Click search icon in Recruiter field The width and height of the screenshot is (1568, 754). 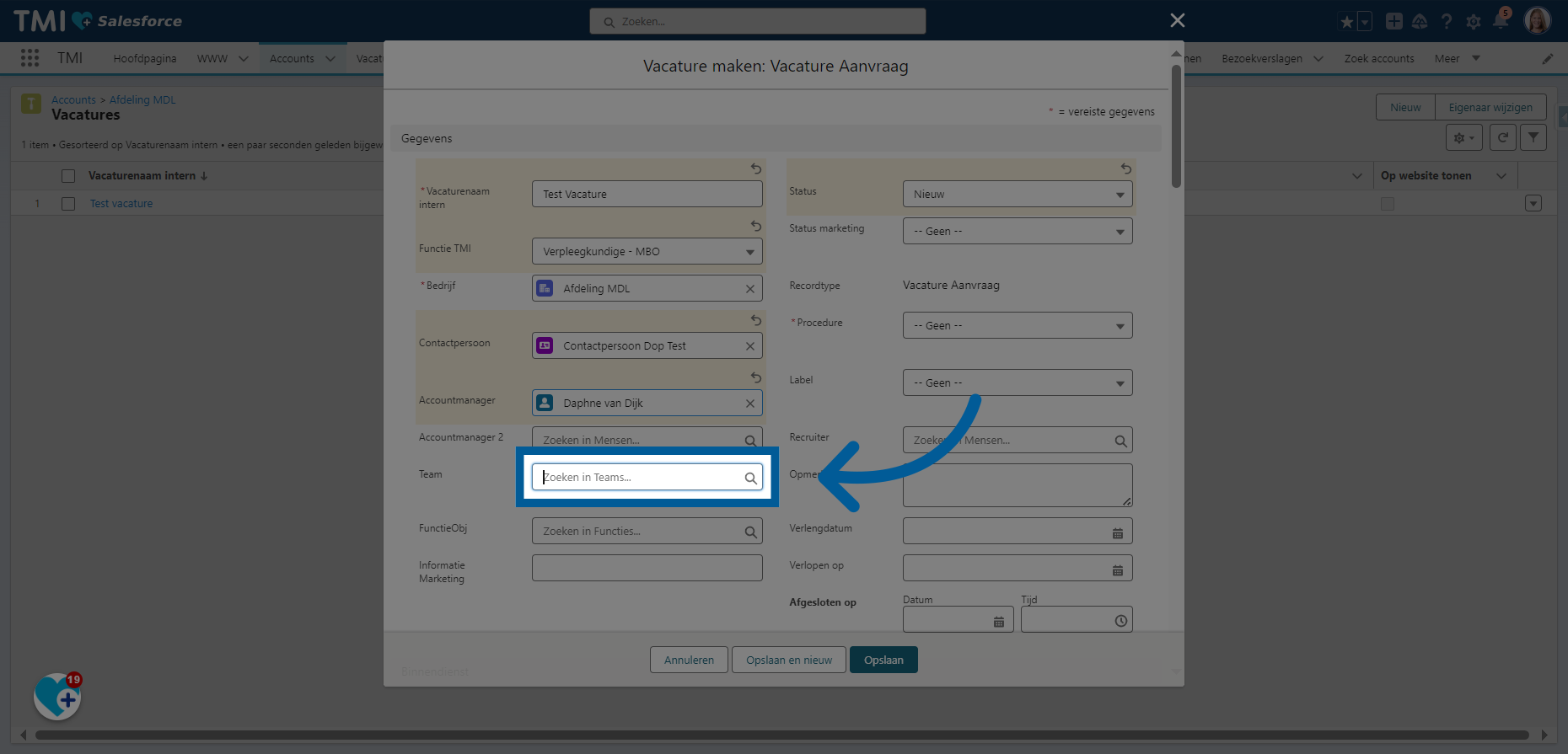(x=1120, y=441)
